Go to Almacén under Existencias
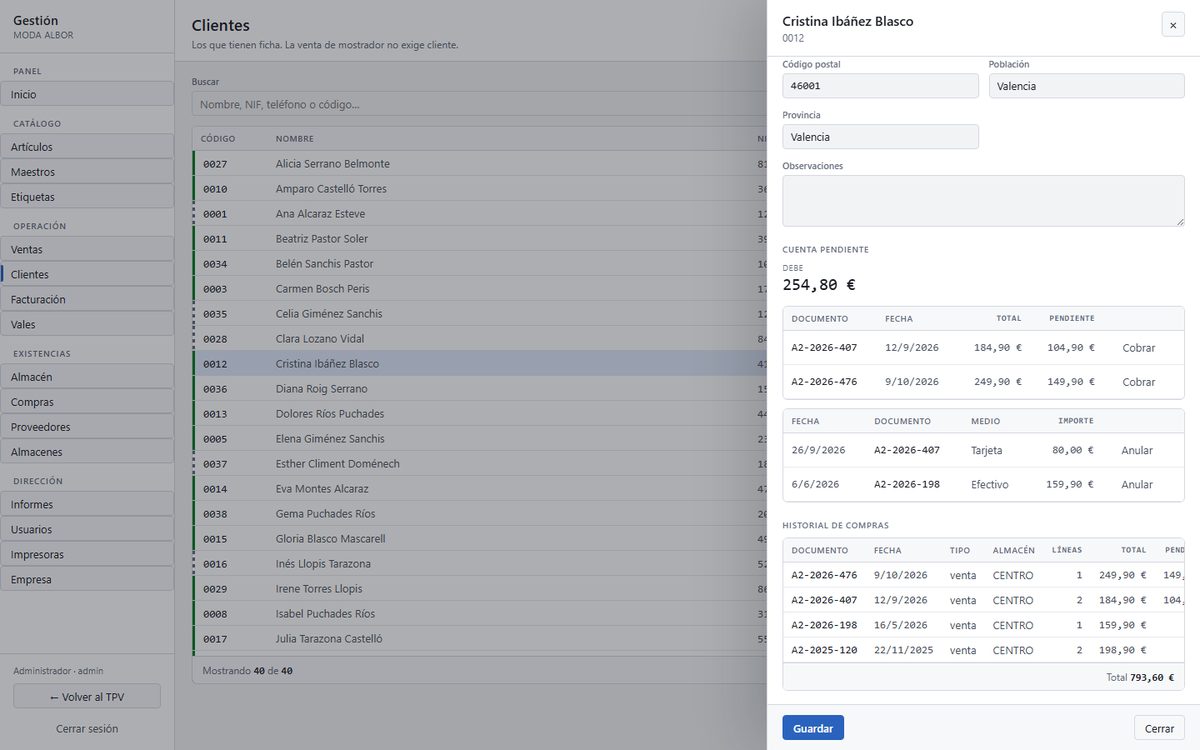Screen dimensions: 1200x750 pos(88,377)
